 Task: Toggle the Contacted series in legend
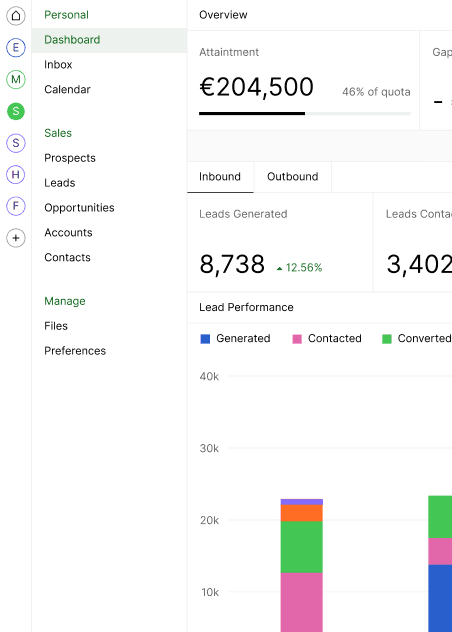[x=327, y=339]
